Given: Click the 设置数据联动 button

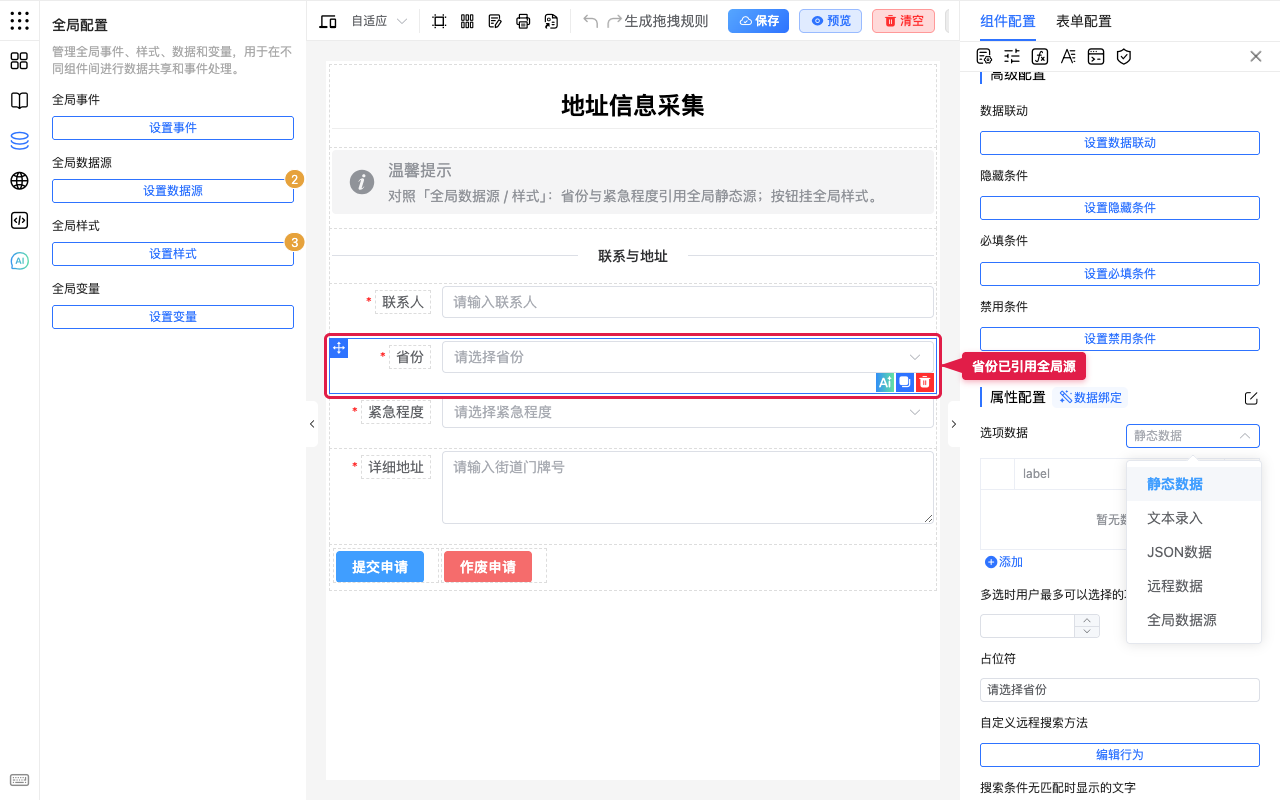Looking at the screenshot, I should (x=1120, y=143).
